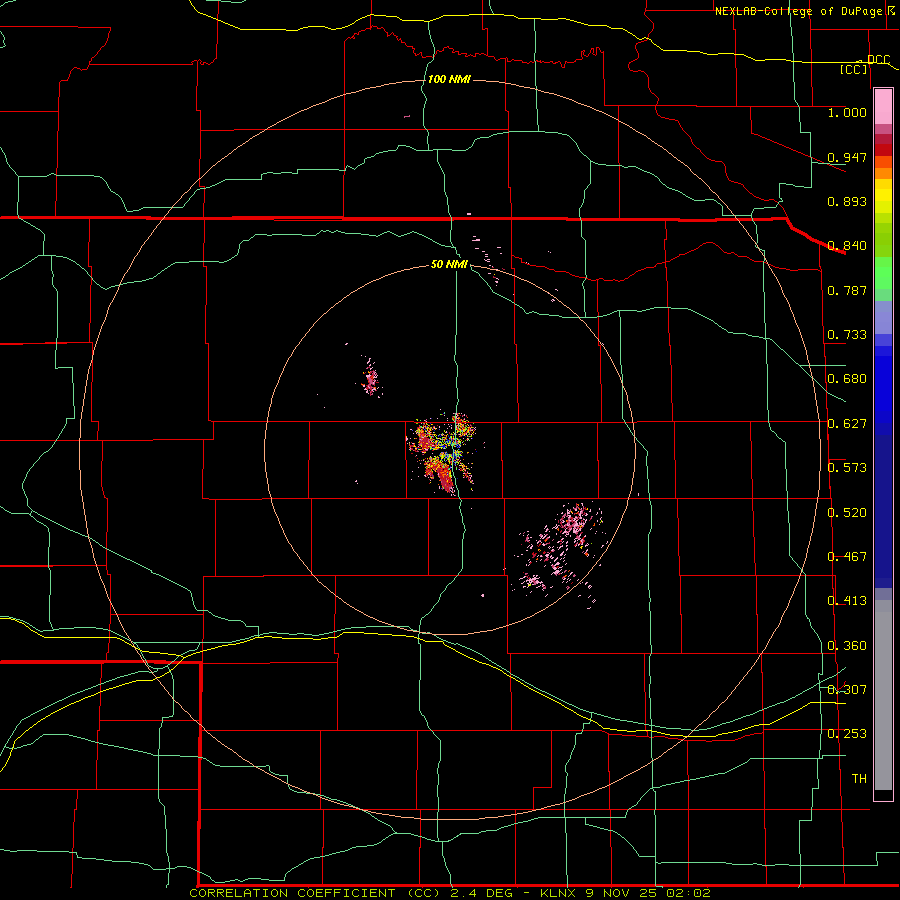Select the 1.000 value on the color scale
Screen dimensions: 900x900
(847, 112)
